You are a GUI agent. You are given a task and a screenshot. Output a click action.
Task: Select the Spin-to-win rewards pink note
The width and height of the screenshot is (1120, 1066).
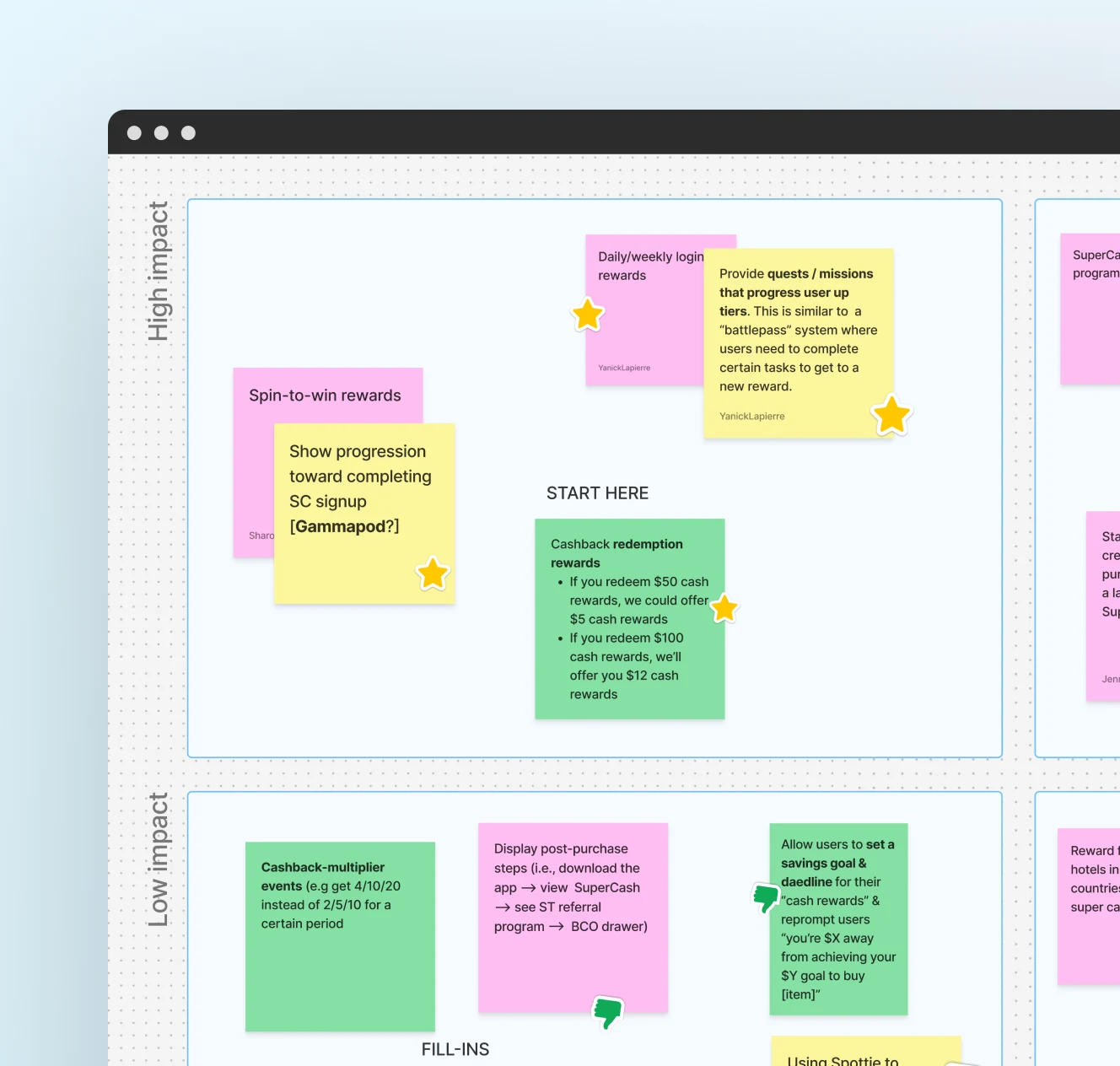click(x=327, y=395)
